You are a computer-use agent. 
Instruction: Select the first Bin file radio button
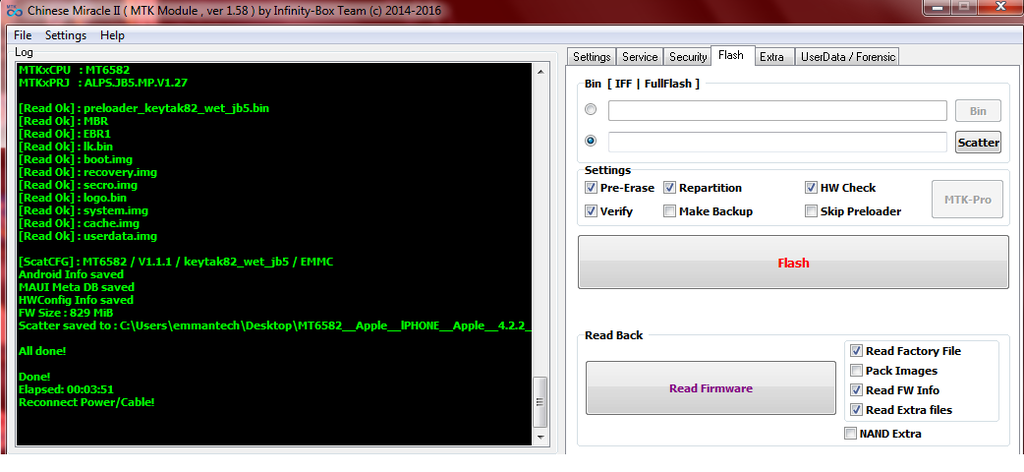pos(591,110)
